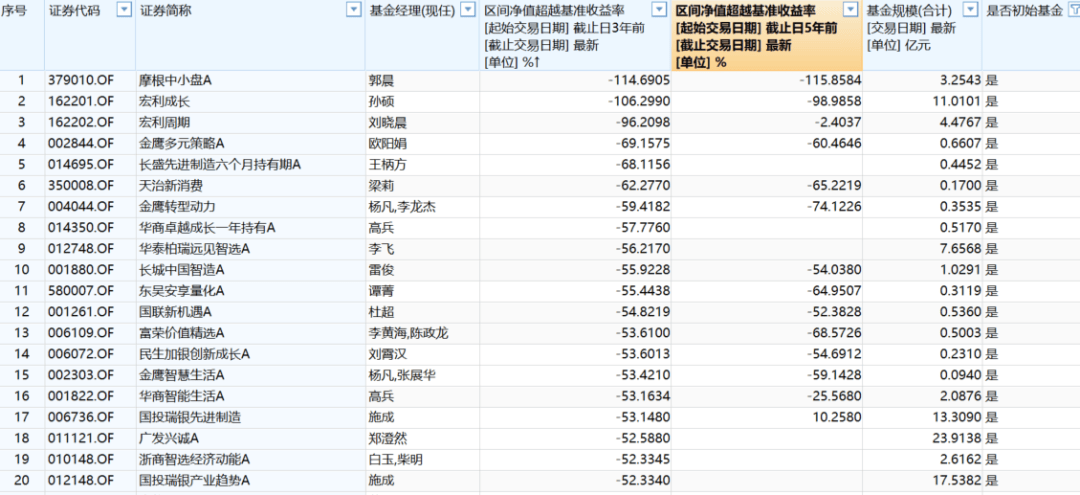This screenshot has width=1080, height=495.
Task: Select manager name 欧阳娟
Action: coord(386,144)
